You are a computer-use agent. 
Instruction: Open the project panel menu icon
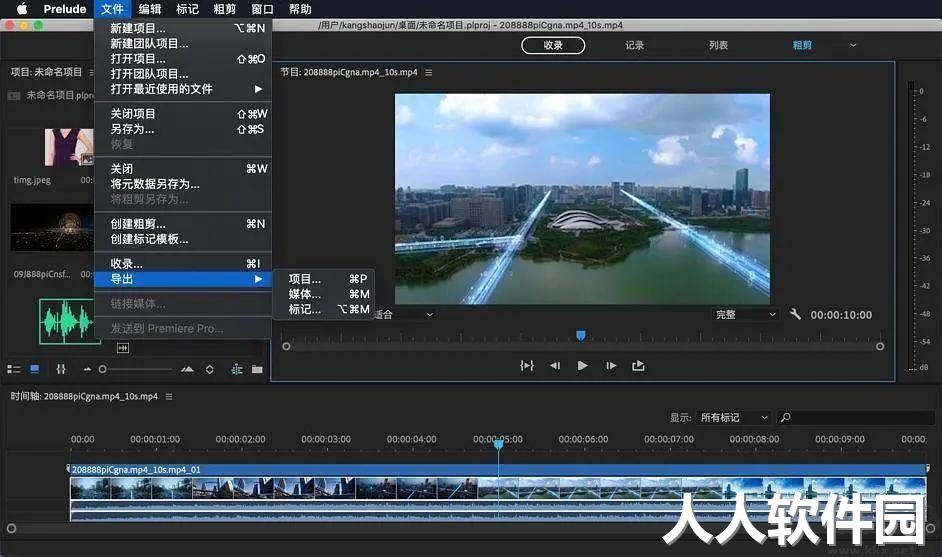[91, 72]
